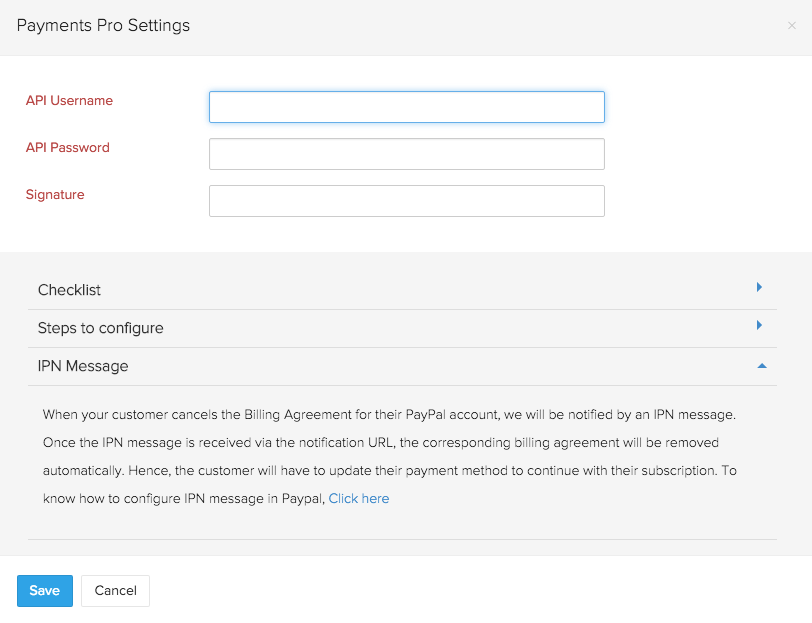
Task: Click the Steps to configure disclosure arrow
Action: point(758,326)
